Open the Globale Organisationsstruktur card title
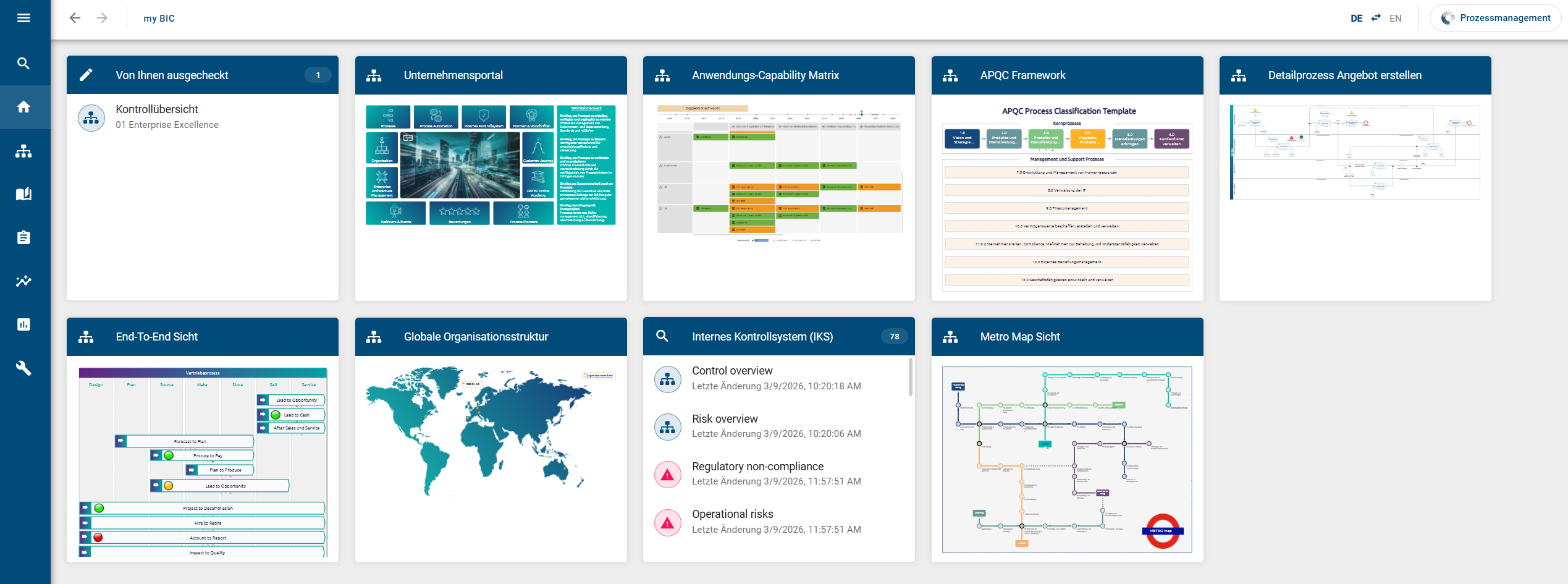 pyautogui.click(x=476, y=337)
